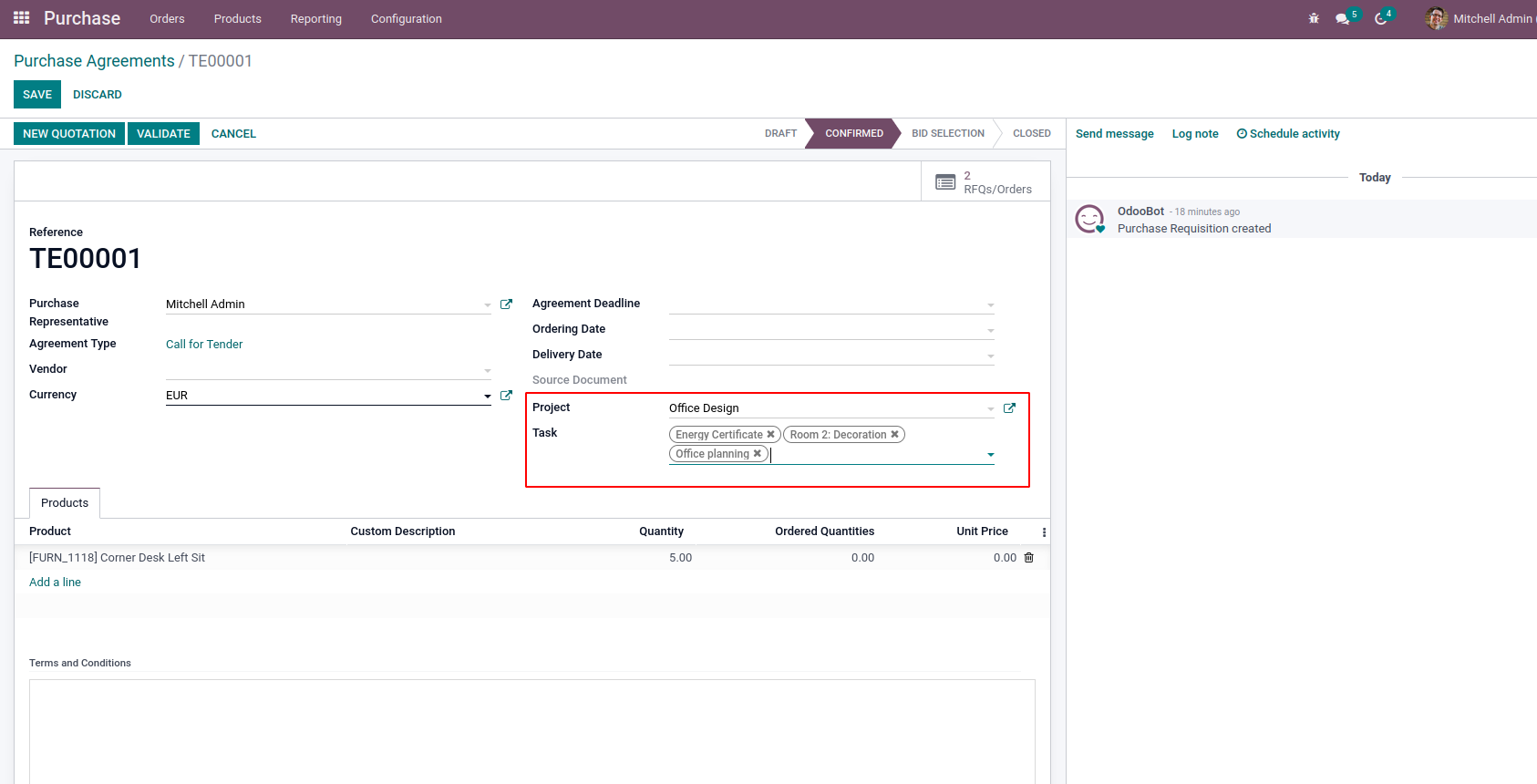Sort by the Unit Price column header
The image size is (1537, 784).
[x=982, y=531]
